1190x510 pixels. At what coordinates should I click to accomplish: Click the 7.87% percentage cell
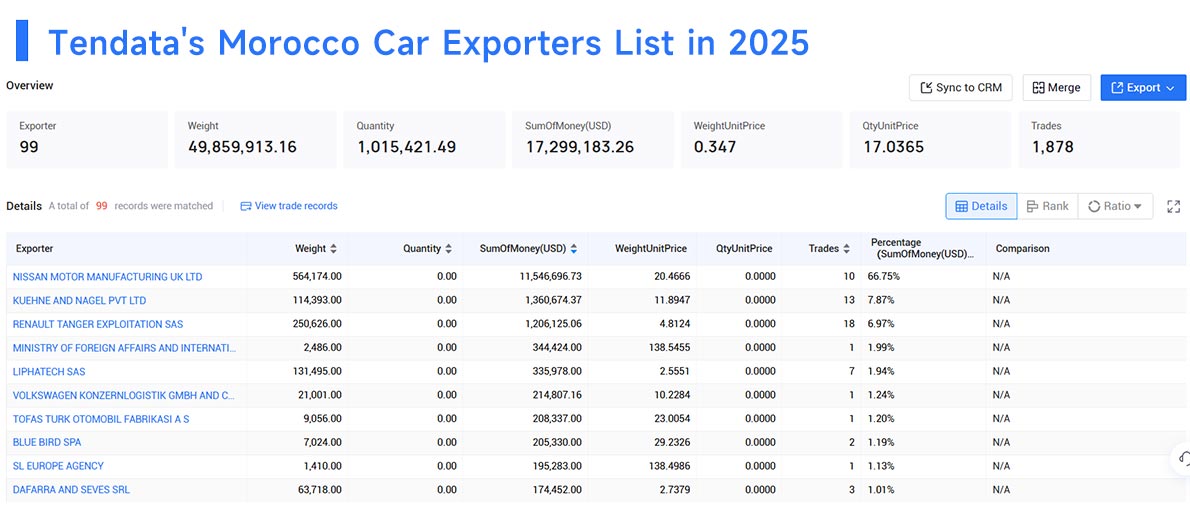pos(881,301)
